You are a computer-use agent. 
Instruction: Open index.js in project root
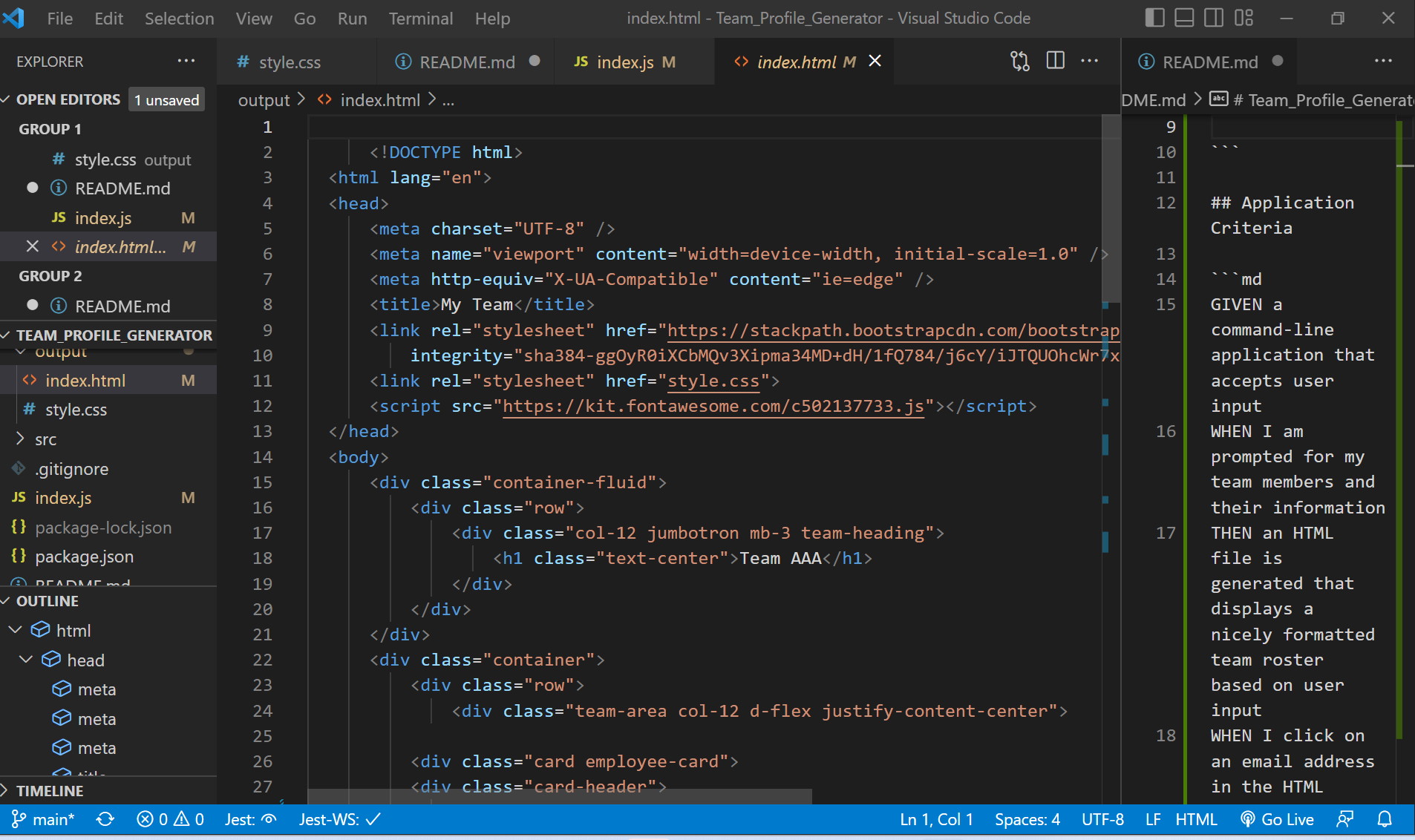[x=108, y=498]
